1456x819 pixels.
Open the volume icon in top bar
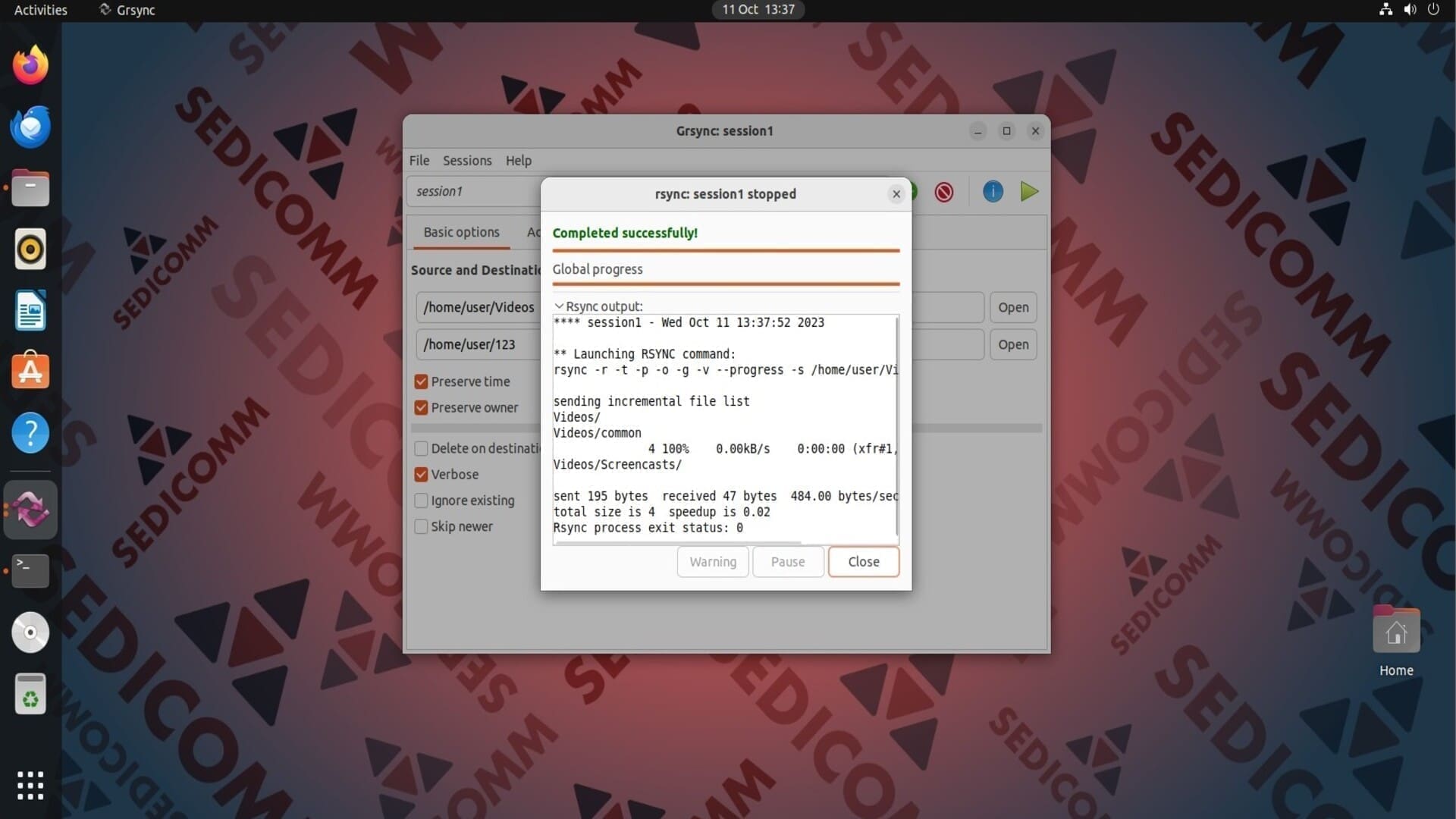1410,10
